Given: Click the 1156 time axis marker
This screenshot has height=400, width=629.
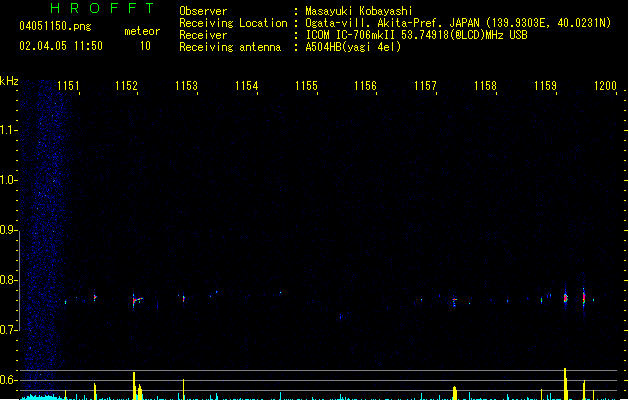Looking at the screenshot, I should point(365,86).
